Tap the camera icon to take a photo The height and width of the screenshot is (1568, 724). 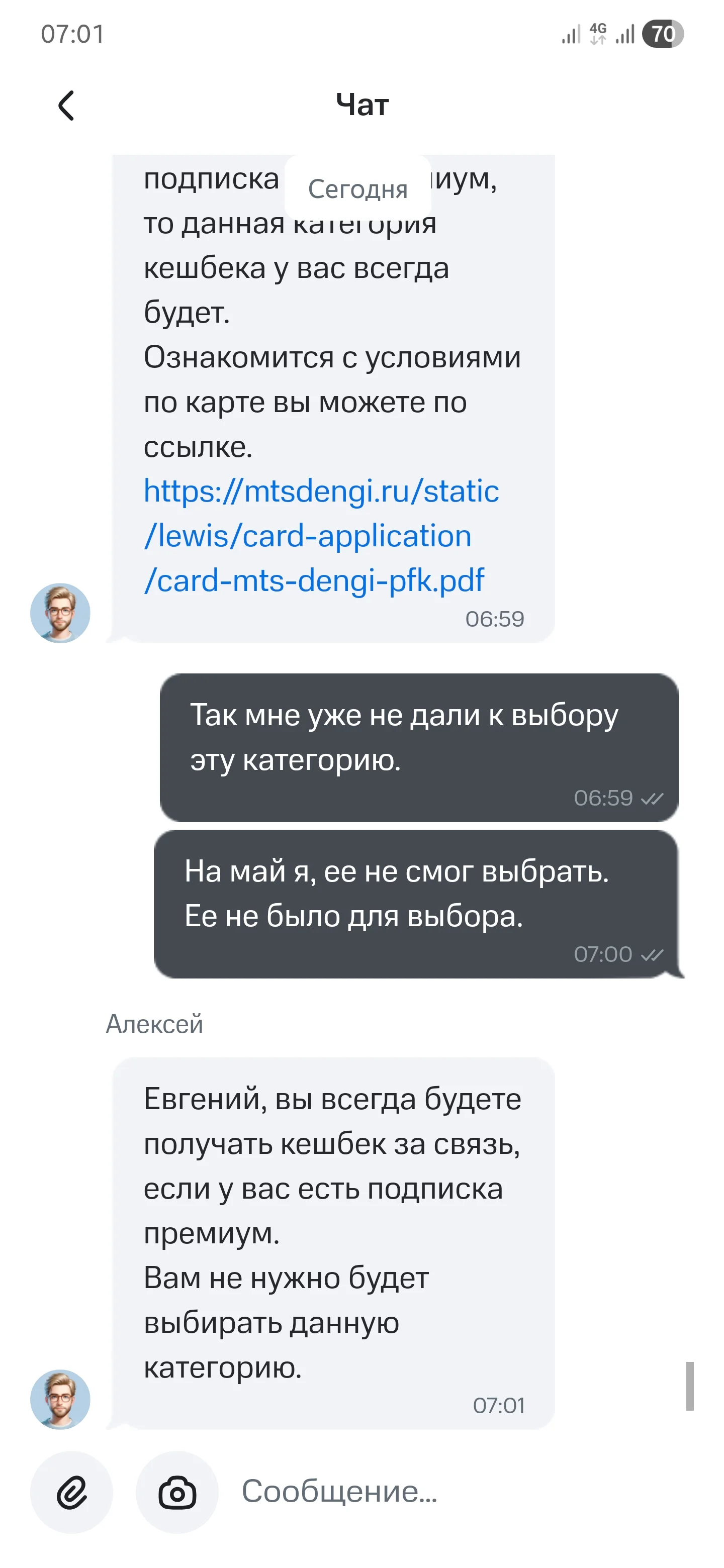(177, 1492)
